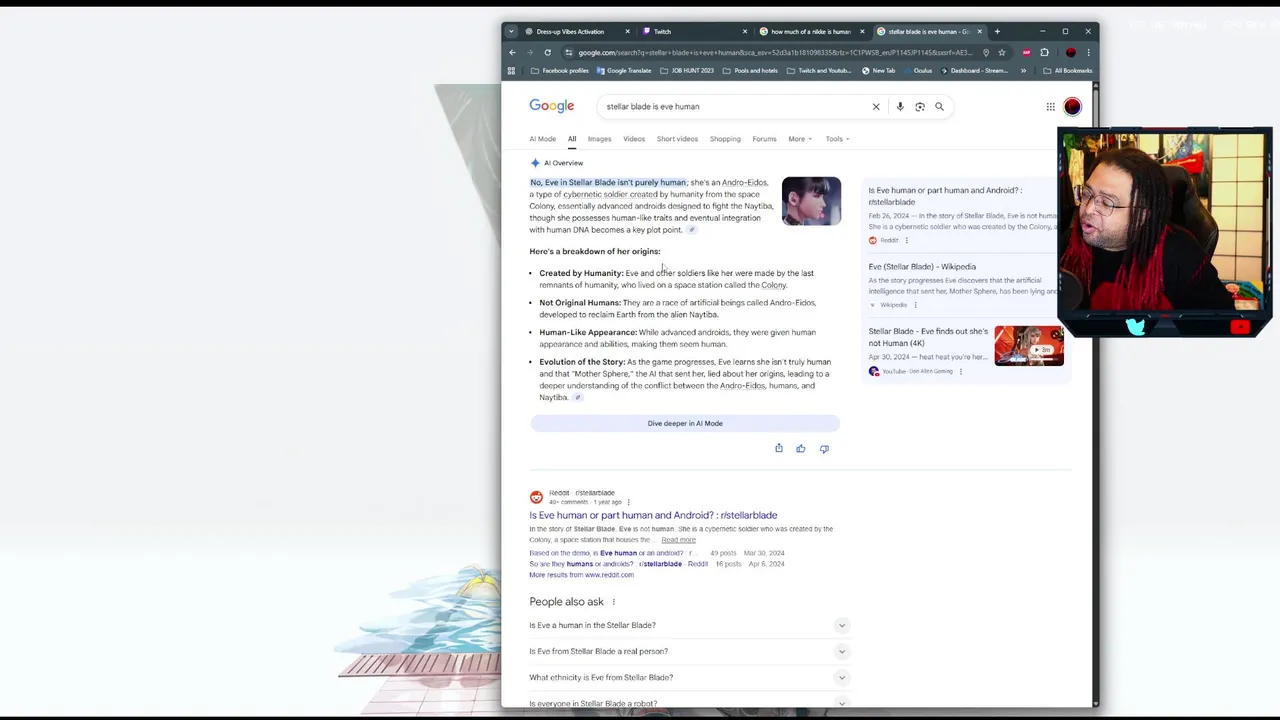The height and width of the screenshot is (720, 1280).
Task: Open the three-dot menu next to People also ask
Action: click(614, 602)
